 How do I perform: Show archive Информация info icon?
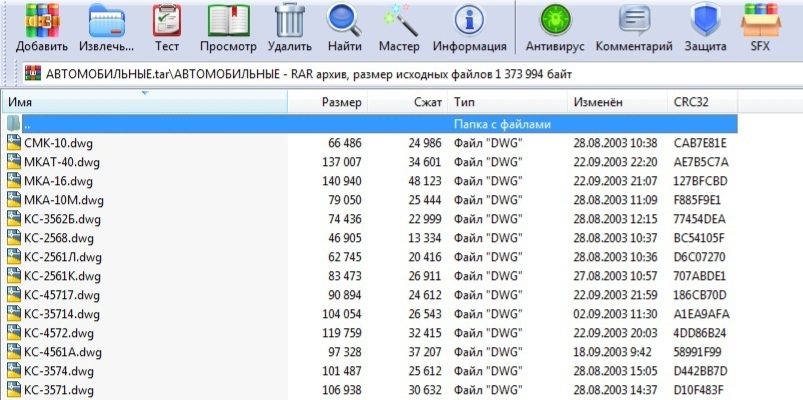coord(469,20)
